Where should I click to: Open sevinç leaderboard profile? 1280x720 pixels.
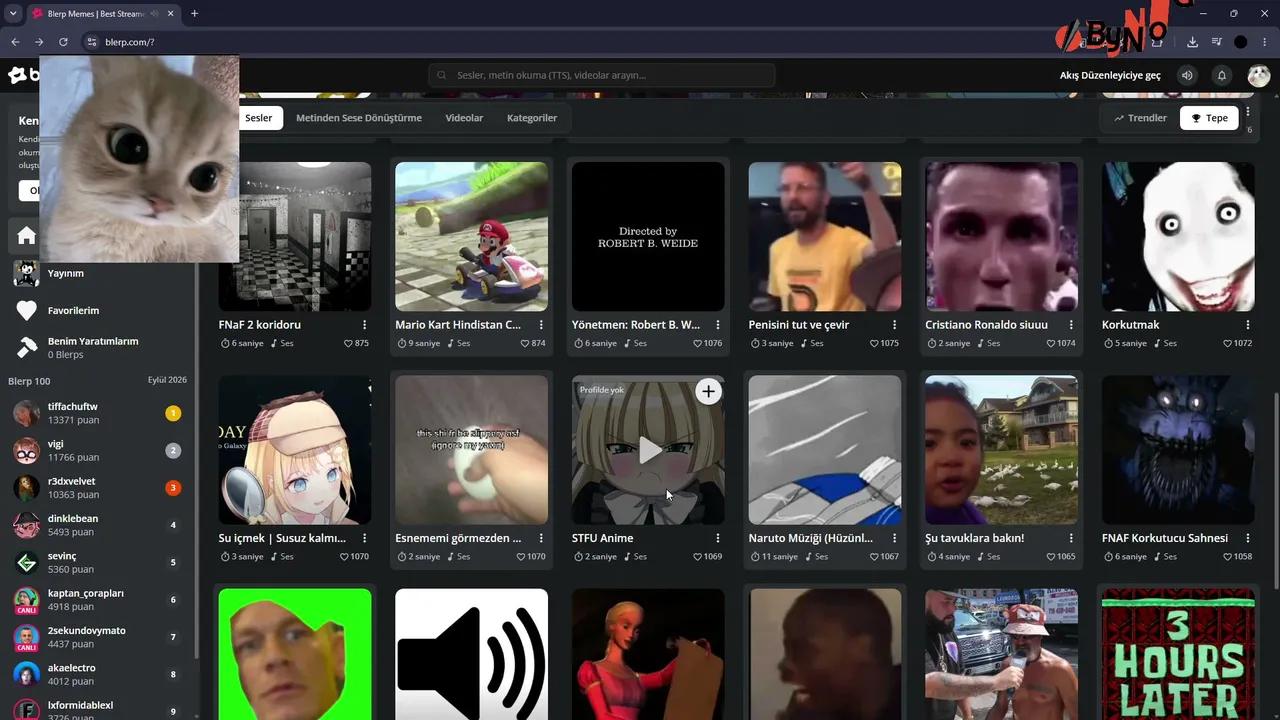tap(98, 563)
